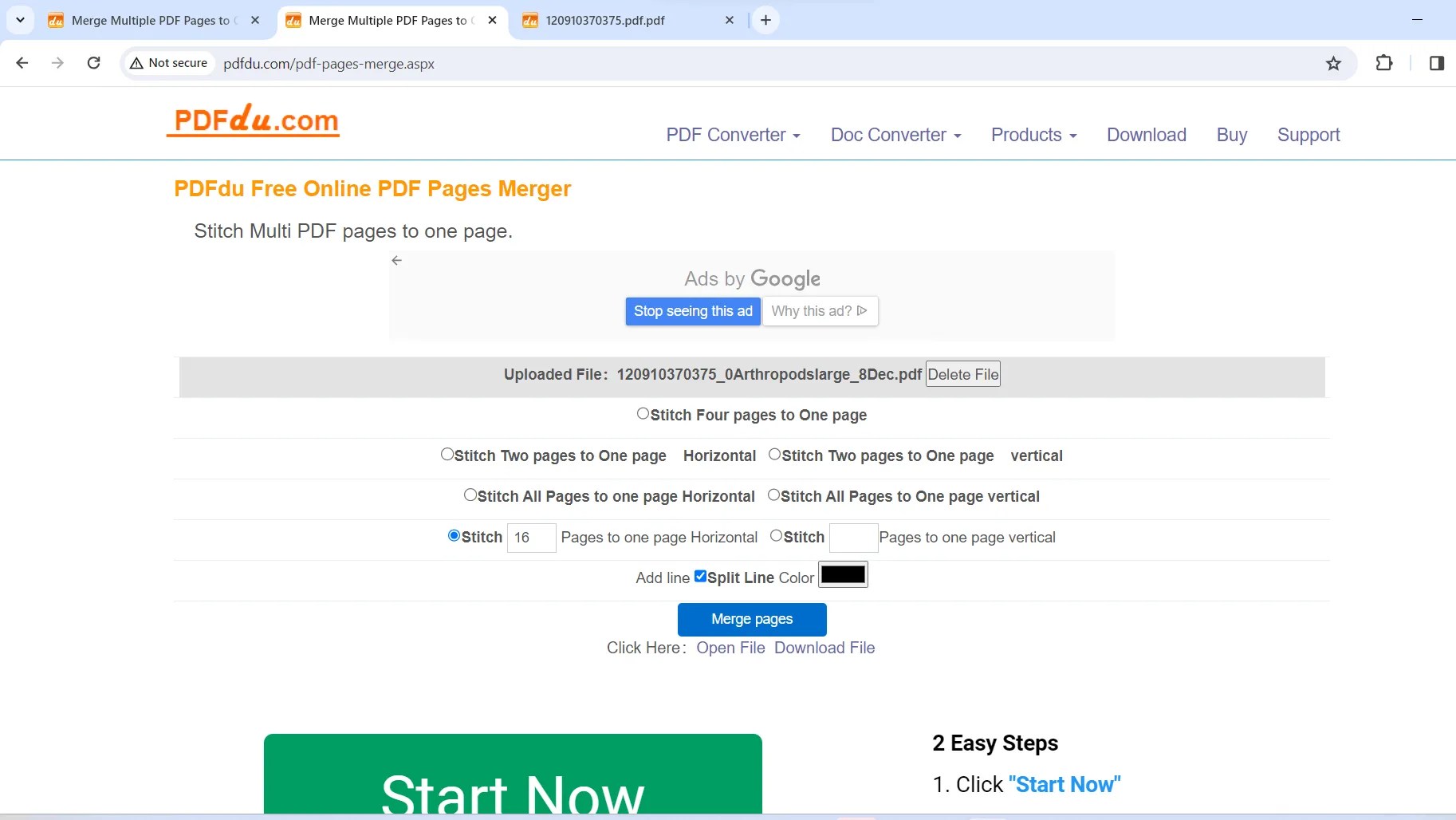Screen dimensions: 1456x820
Task: Expand the Doc Converter menu
Action: click(x=895, y=135)
